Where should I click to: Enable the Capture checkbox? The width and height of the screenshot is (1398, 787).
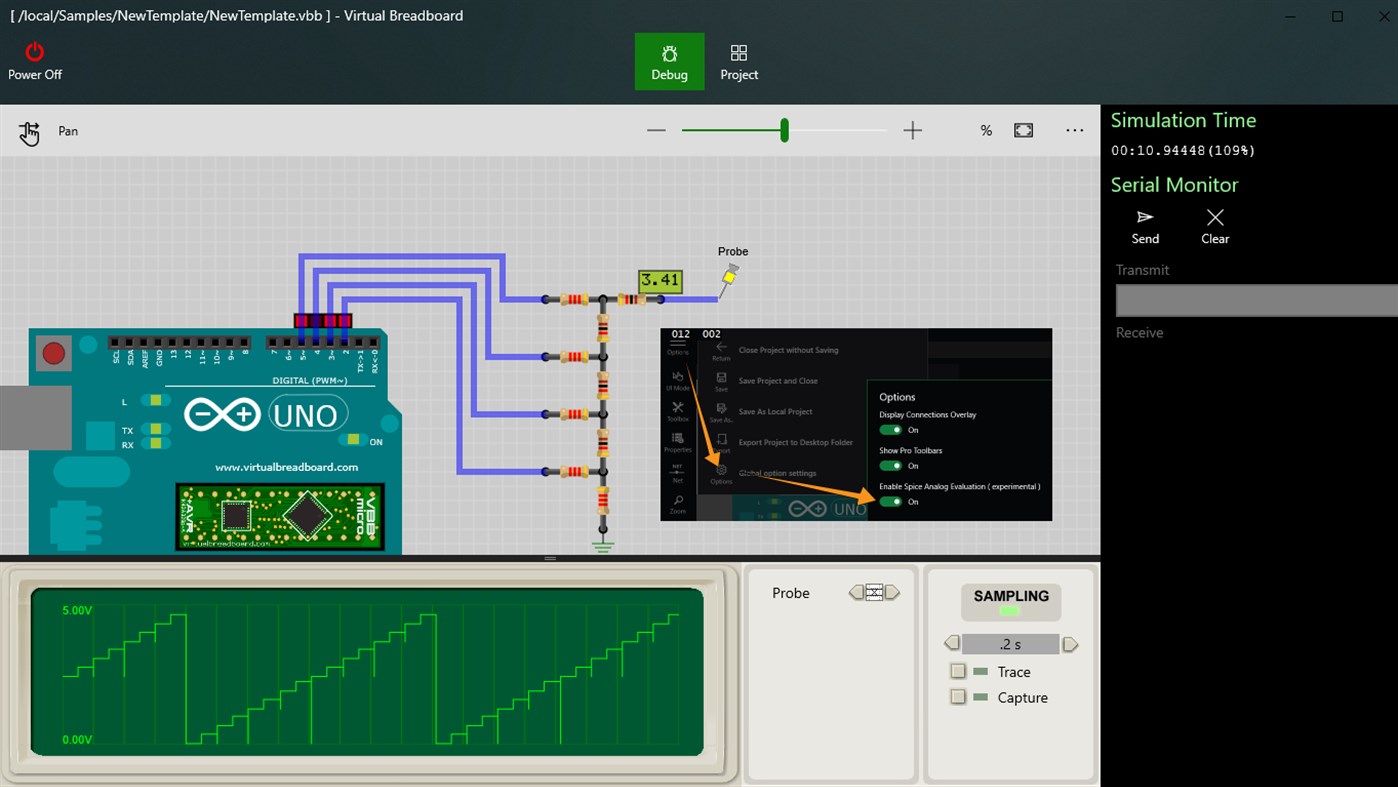click(x=957, y=697)
